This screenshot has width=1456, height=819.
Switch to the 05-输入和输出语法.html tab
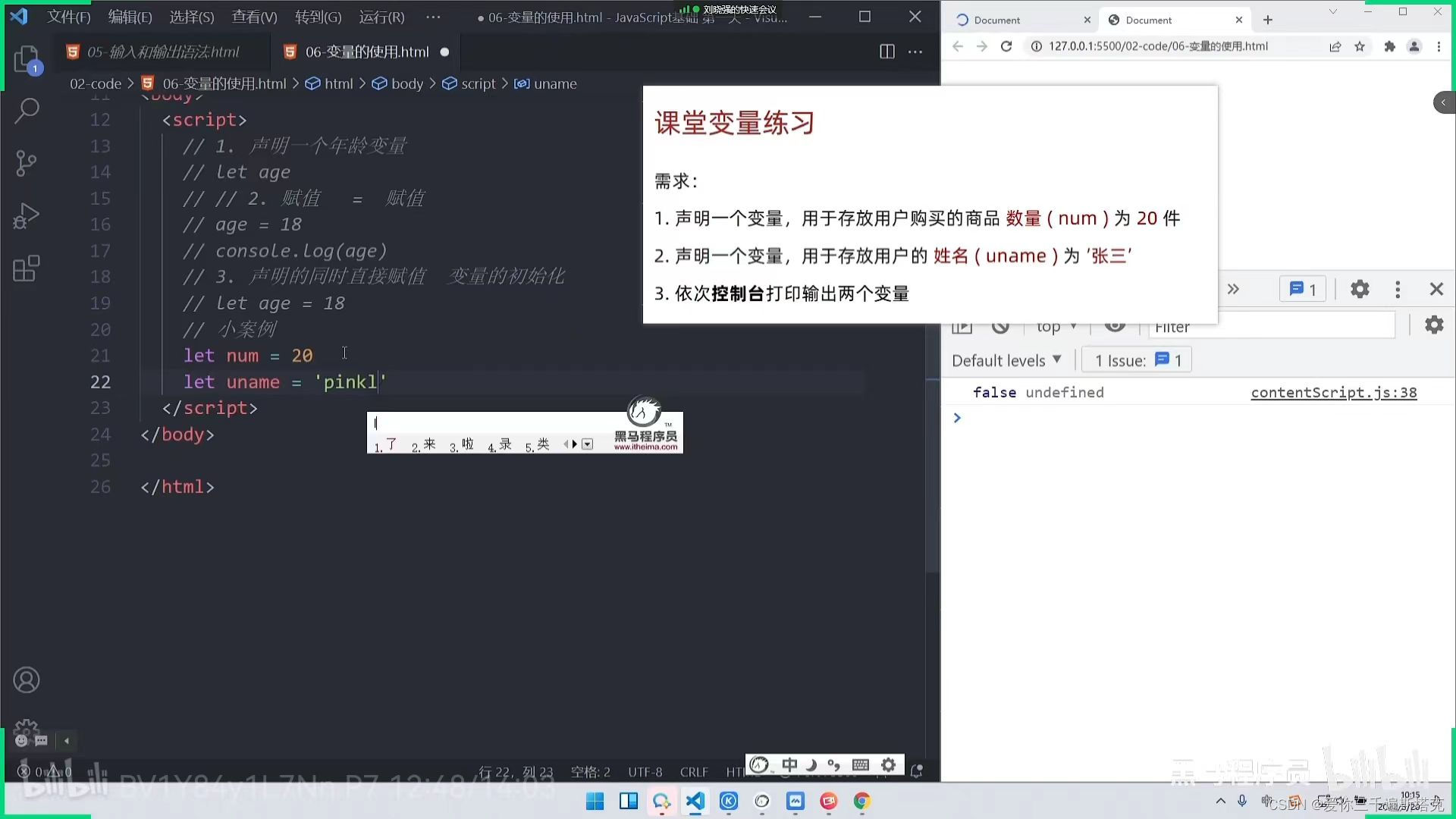click(x=162, y=52)
